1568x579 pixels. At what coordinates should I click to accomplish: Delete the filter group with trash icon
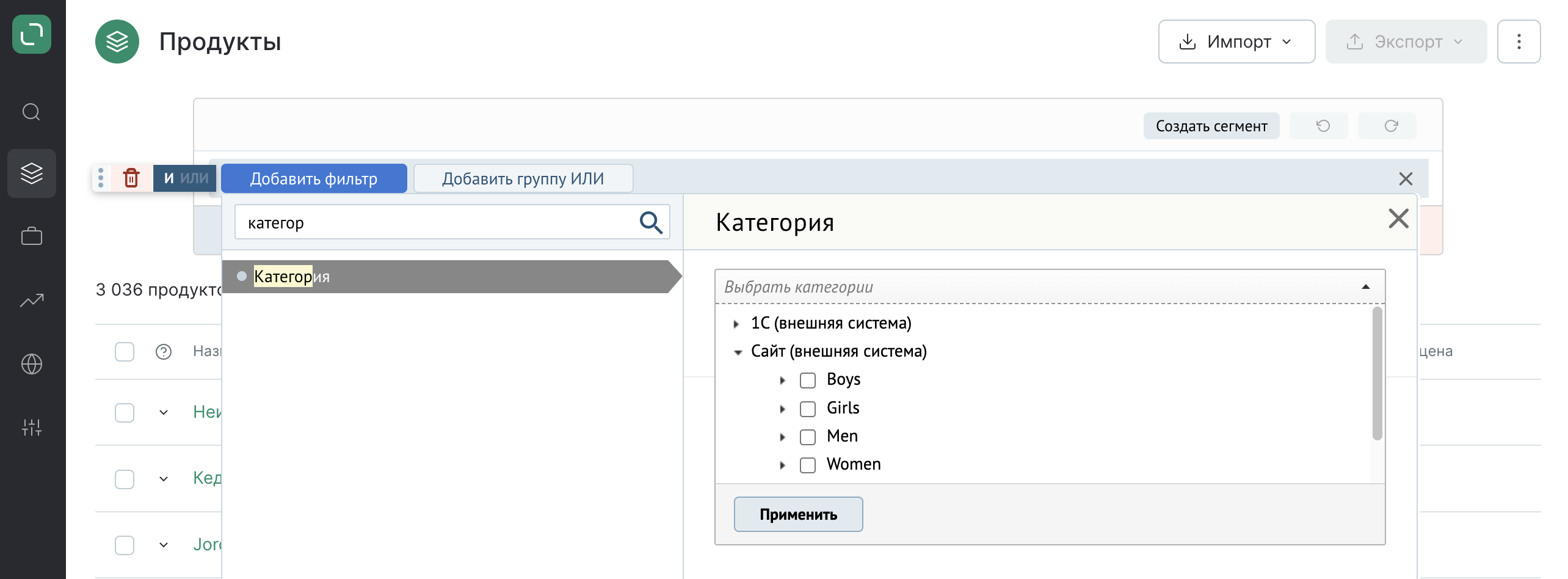(131, 178)
